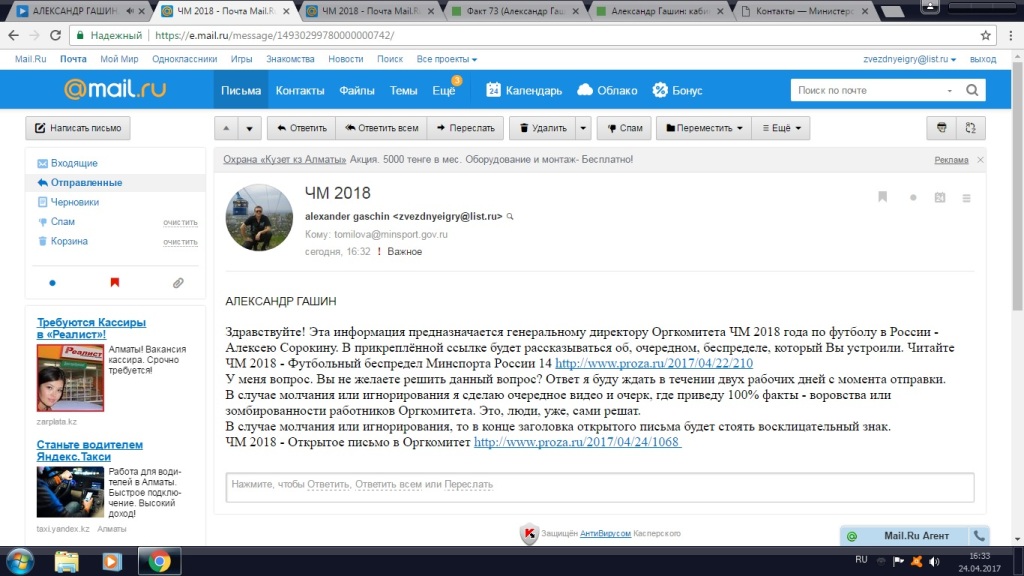Switch to browser tab Контакты — Министерство
This screenshot has height=576, width=1024.
pos(806,10)
